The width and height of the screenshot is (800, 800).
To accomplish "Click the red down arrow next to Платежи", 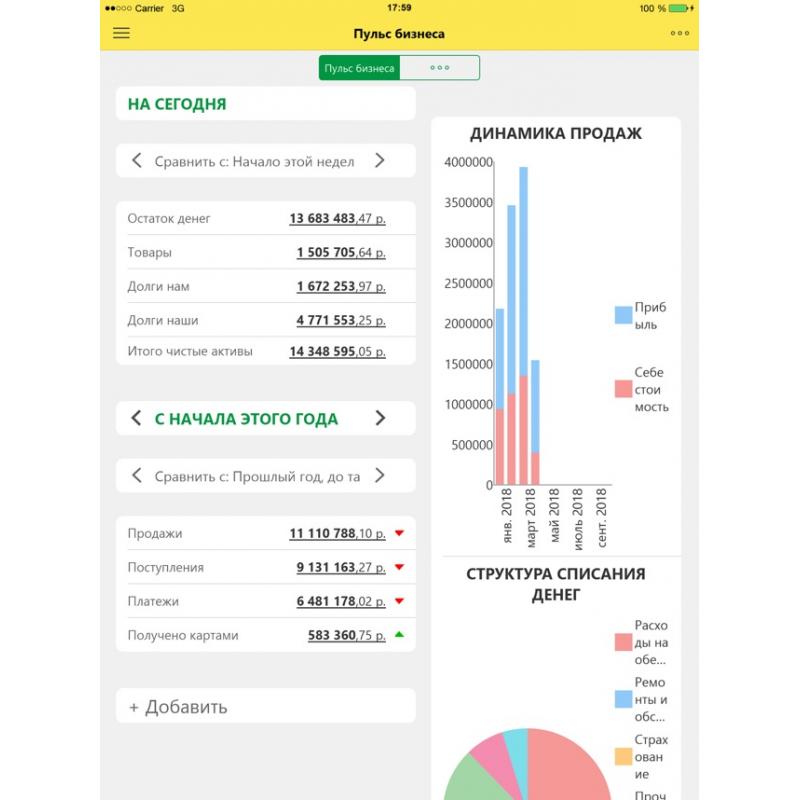I will click(399, 601).
